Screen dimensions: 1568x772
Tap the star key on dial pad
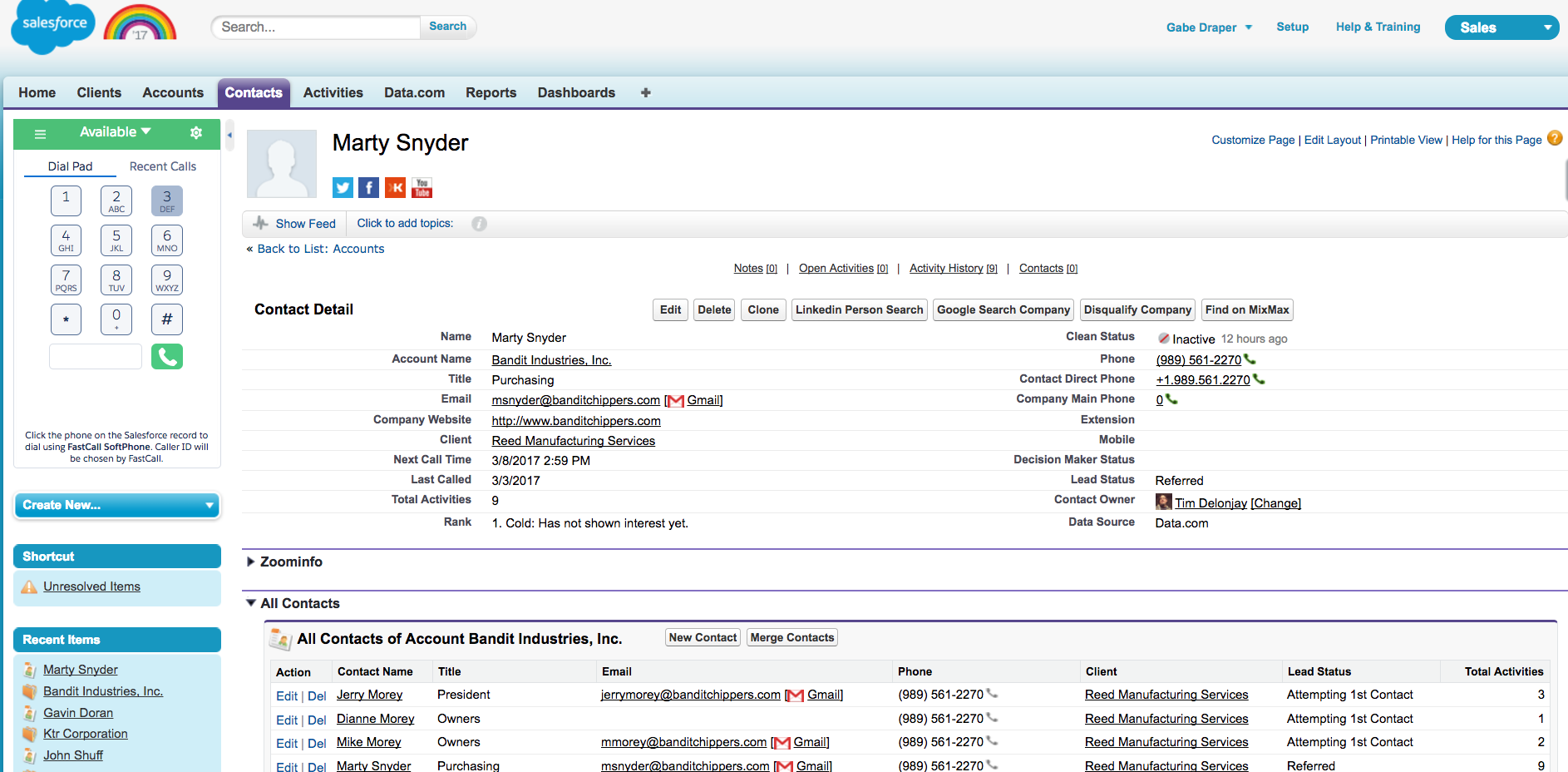click(x=66, y=319)
